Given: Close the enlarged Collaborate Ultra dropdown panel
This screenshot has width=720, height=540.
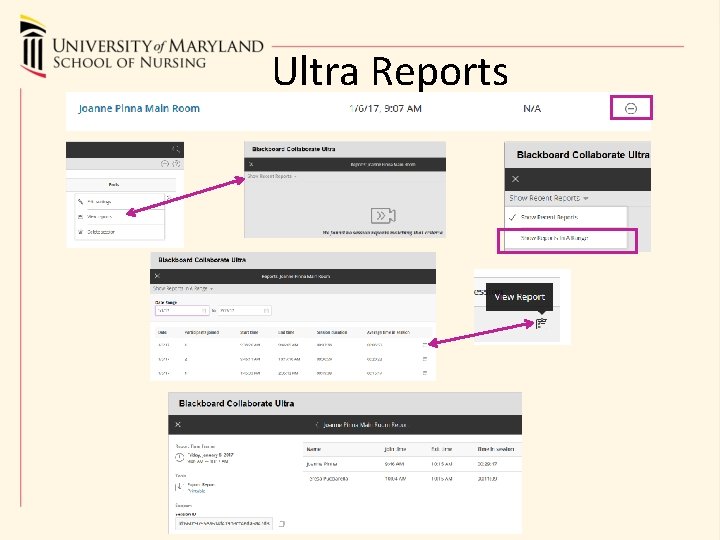Looking at the screenshot, I should click(515, 179).
